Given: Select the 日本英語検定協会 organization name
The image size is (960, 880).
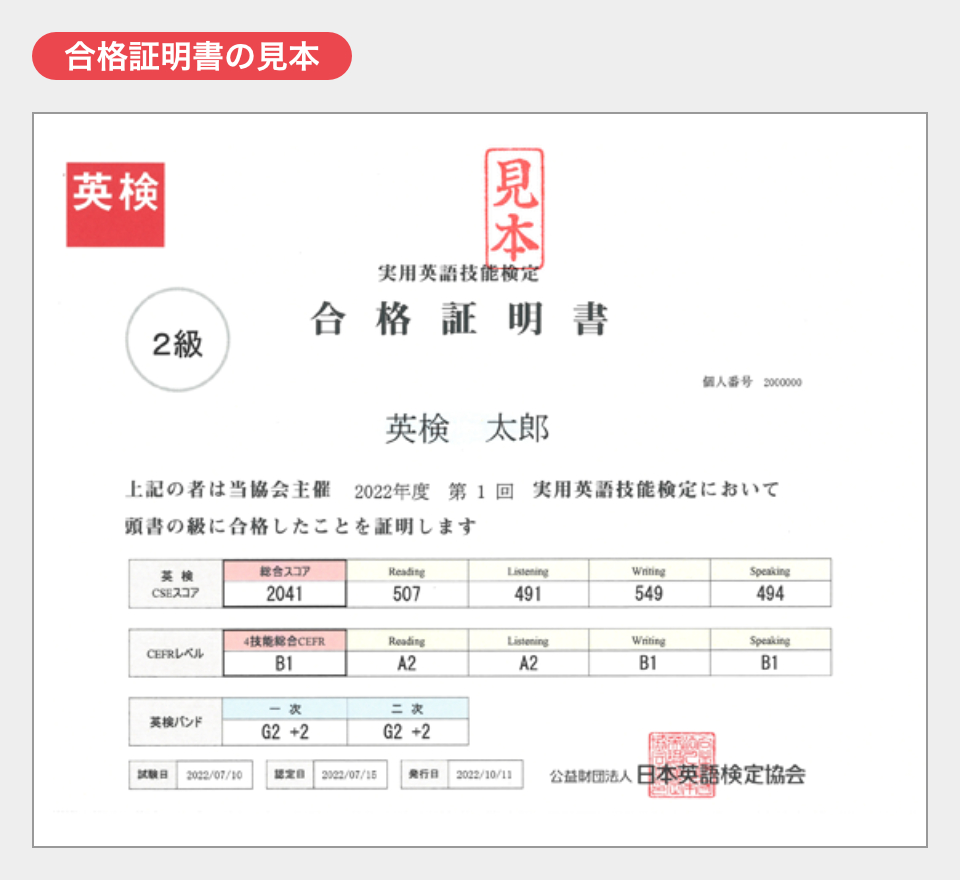Looking at the screenshot, I should (x=720, y=772).
